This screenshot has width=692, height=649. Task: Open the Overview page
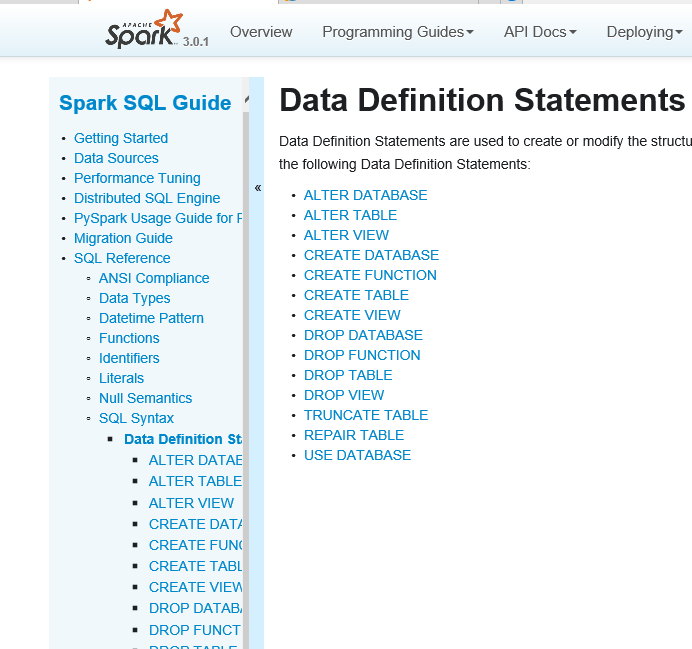coord(261,32)
